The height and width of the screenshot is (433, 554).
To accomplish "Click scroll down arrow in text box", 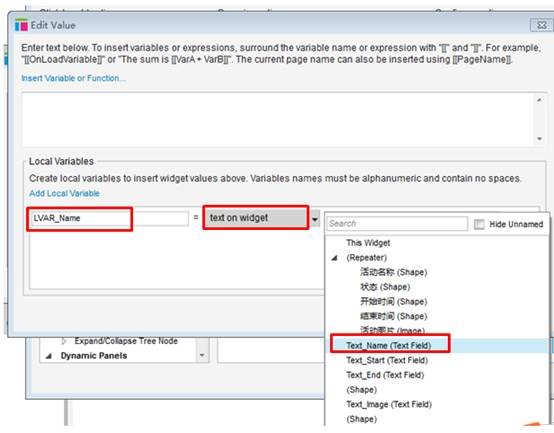I will 539,139.
